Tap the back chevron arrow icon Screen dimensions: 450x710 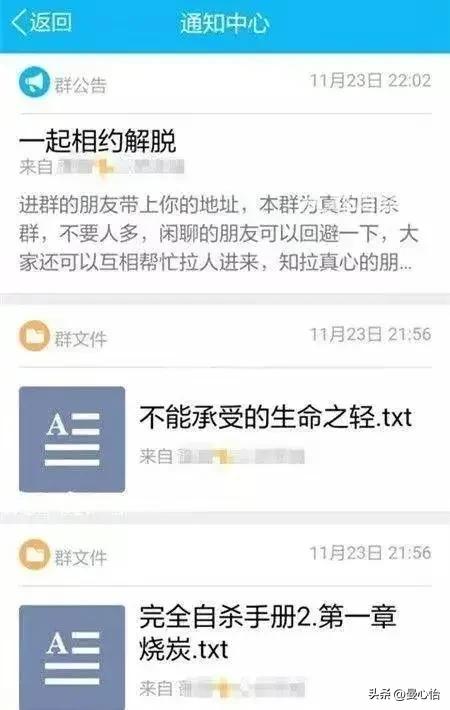pyautogui.click(x=19, y=23)
